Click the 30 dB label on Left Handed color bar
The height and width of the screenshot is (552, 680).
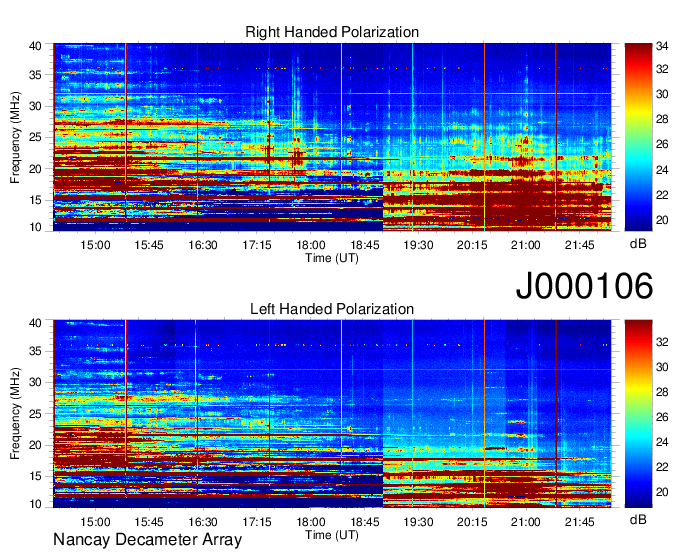(662, 367)
